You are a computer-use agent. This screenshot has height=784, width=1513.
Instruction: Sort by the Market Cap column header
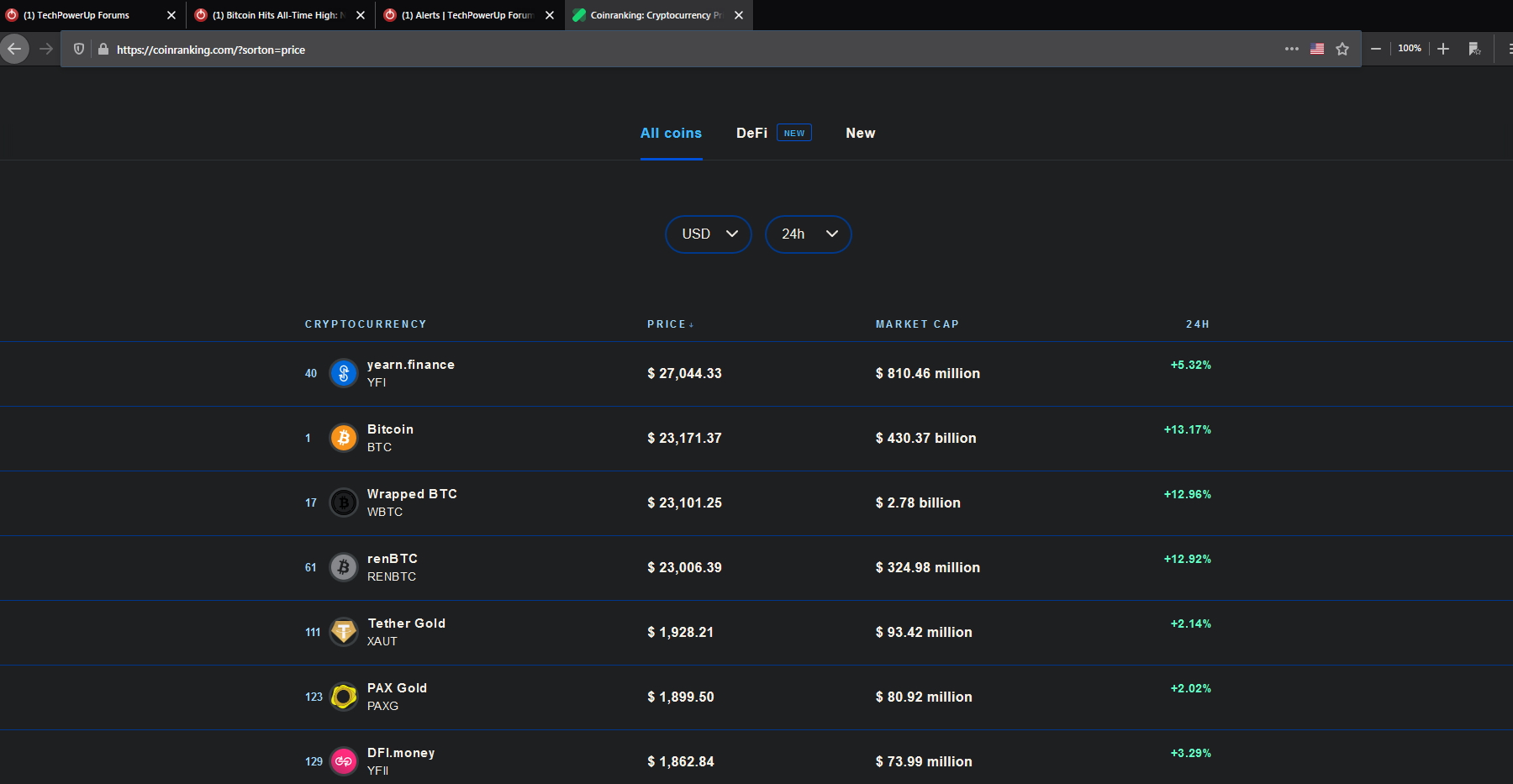(917, 324)
